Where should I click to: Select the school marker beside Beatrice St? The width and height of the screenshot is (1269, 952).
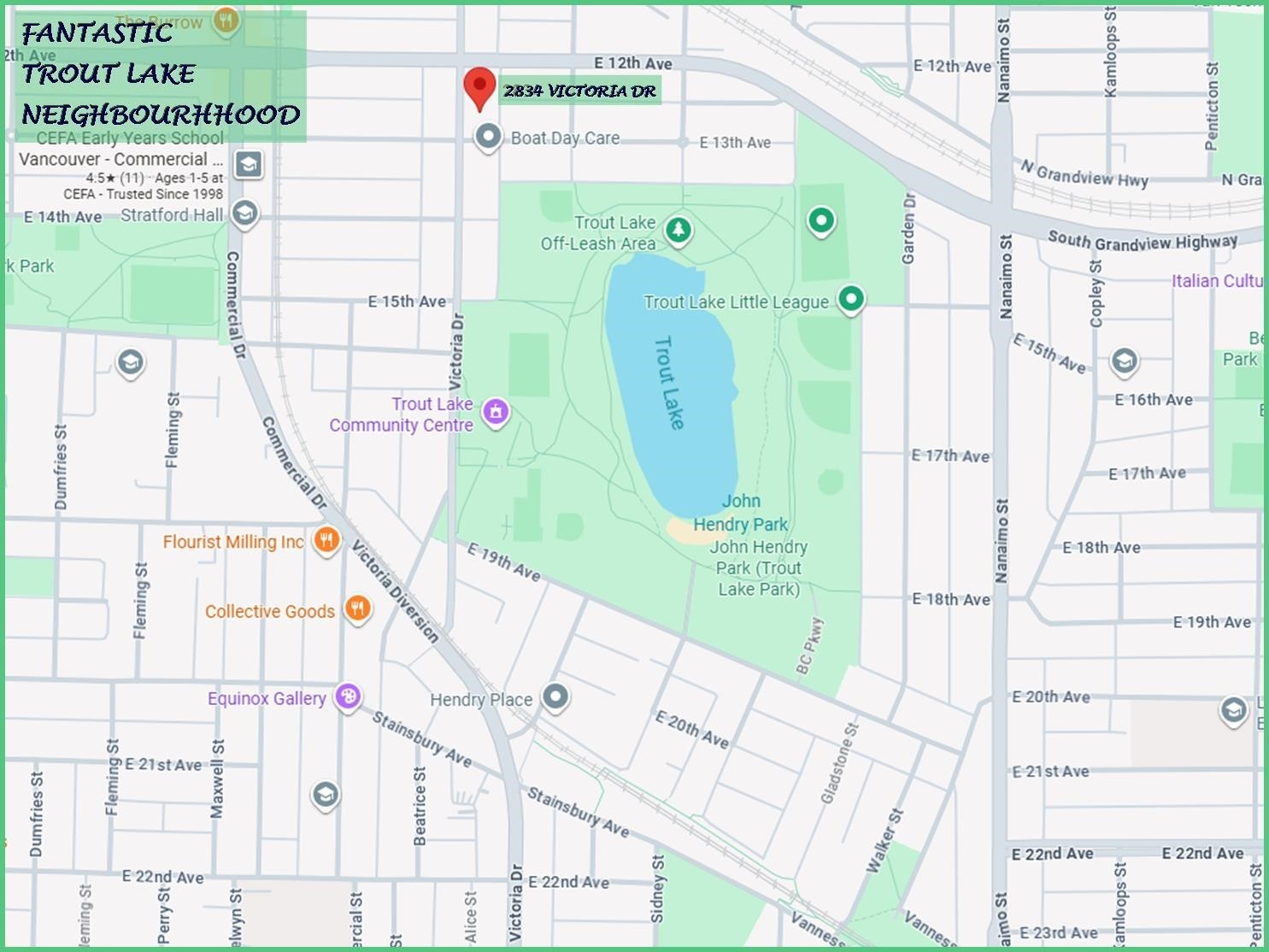point(325,796)
